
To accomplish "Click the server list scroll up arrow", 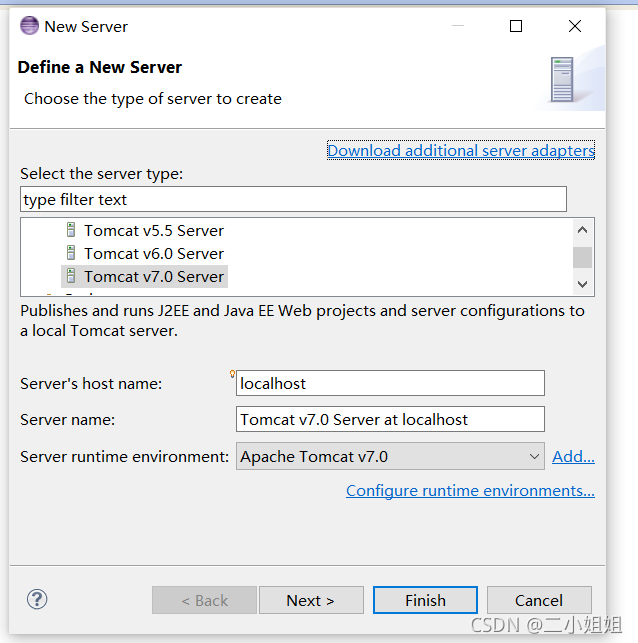I will (x=582, y=230).
